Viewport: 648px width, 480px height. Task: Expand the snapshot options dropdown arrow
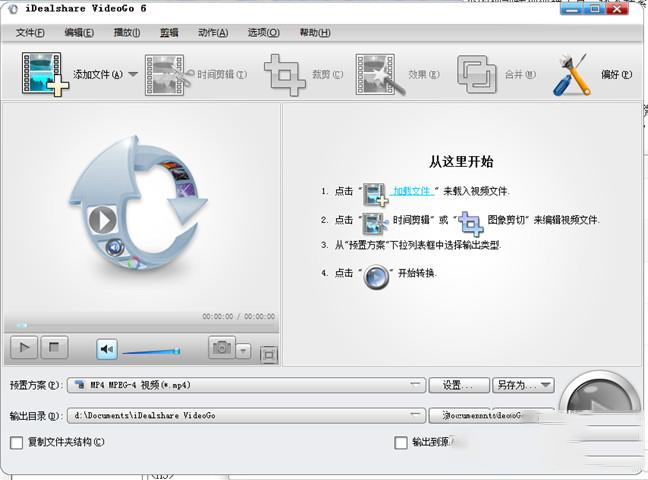(x=243, y=351)
